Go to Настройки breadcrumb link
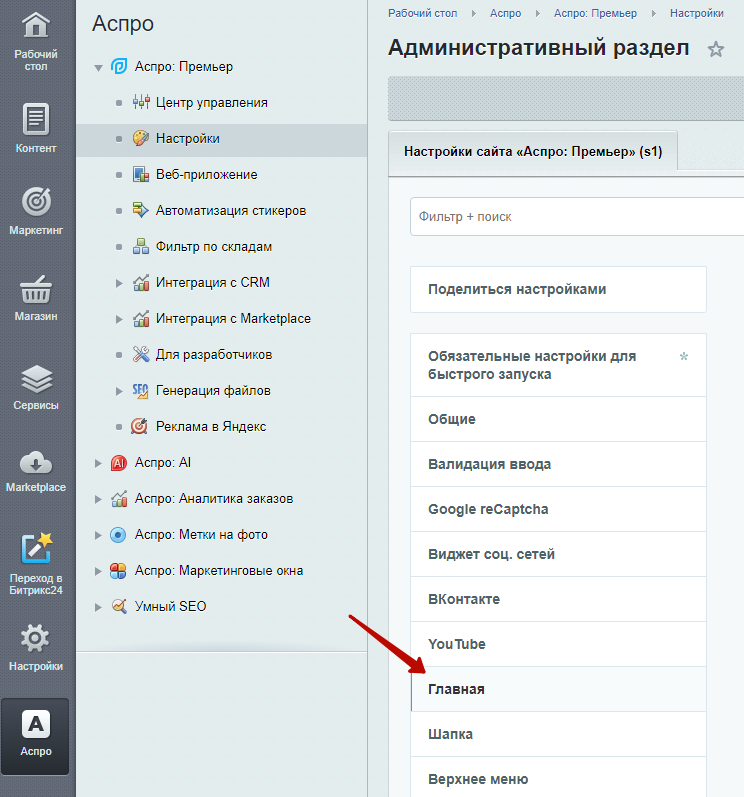This screenshot has width=744, height=797. [x=696, y=13]
